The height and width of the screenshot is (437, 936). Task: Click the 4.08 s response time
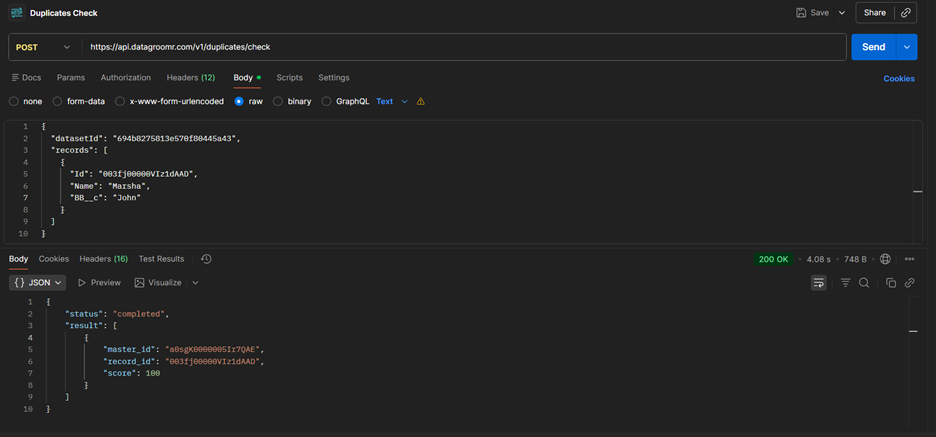818,259
